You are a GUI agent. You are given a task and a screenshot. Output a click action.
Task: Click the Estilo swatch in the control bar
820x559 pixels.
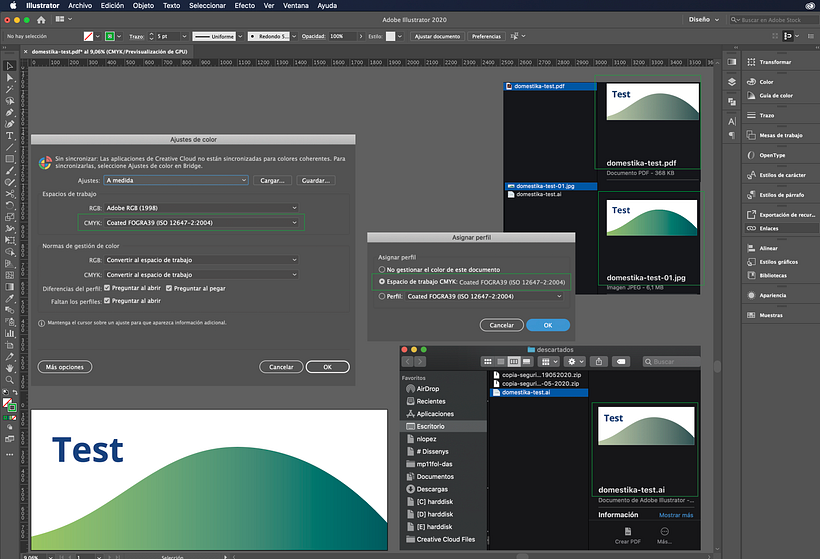[391, 36]
